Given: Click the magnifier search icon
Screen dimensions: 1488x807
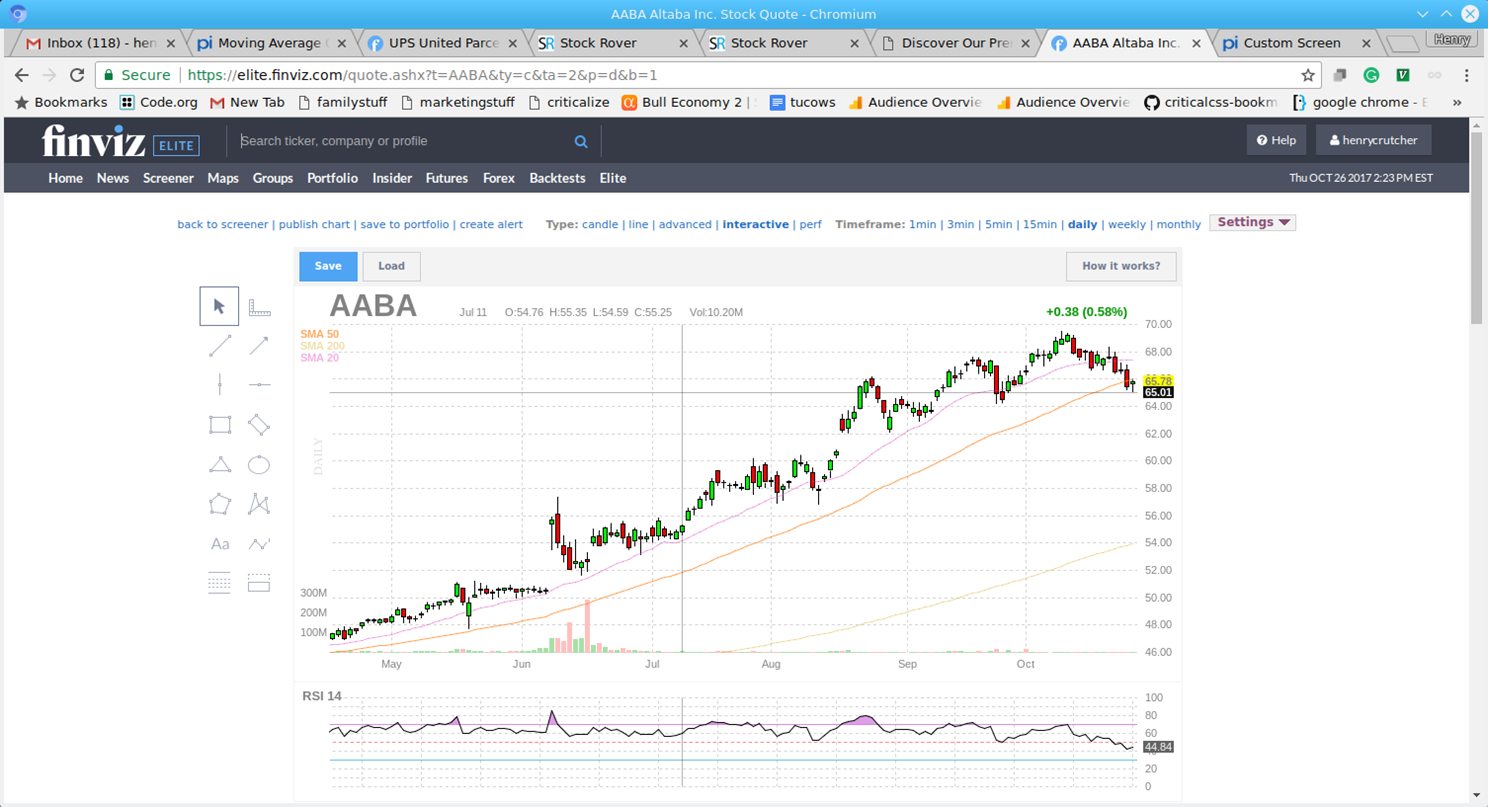Looking at the screenshot, I should pyautogui.click(x=581, y=142).
